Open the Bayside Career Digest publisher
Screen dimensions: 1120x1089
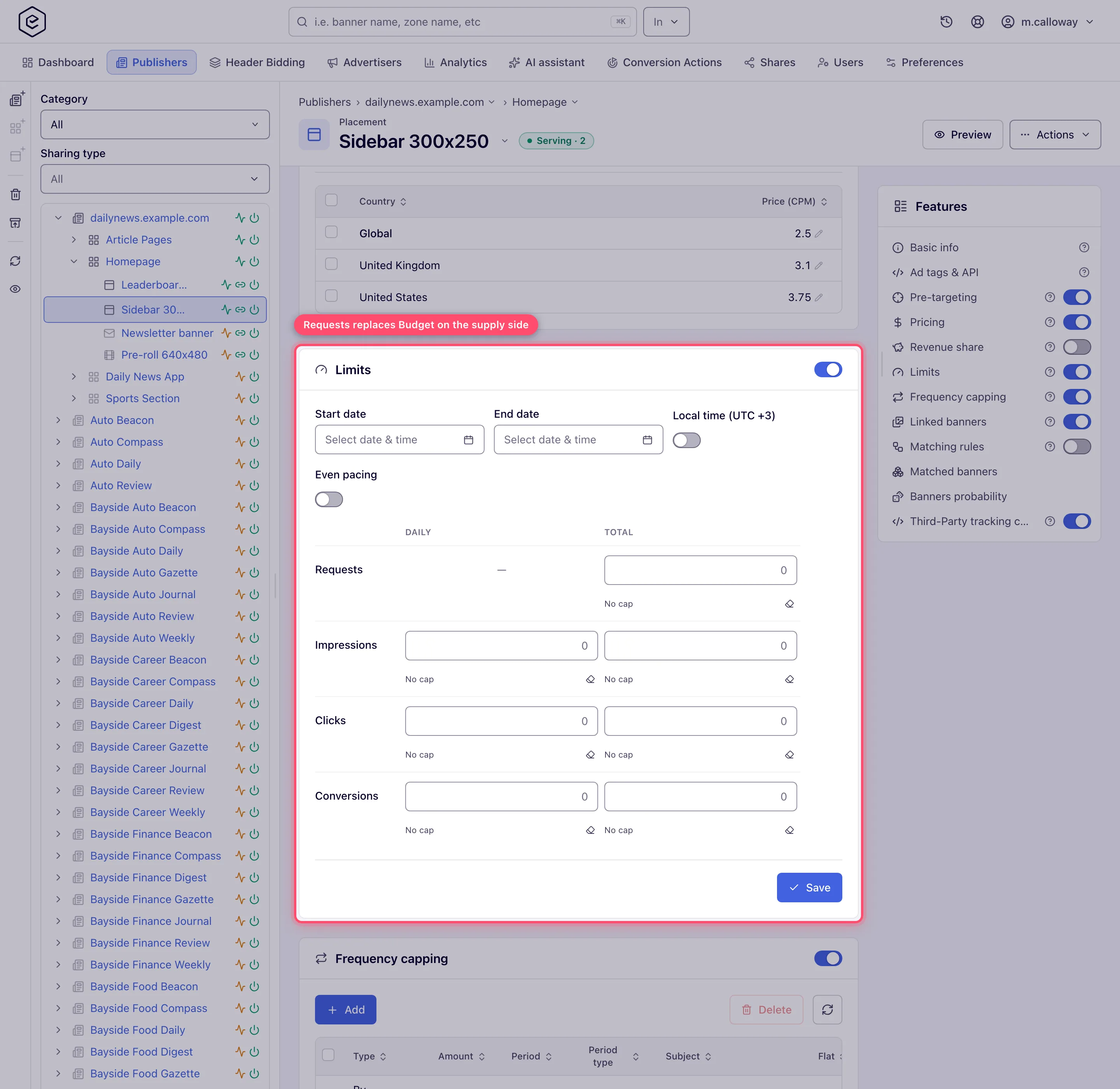145,725
